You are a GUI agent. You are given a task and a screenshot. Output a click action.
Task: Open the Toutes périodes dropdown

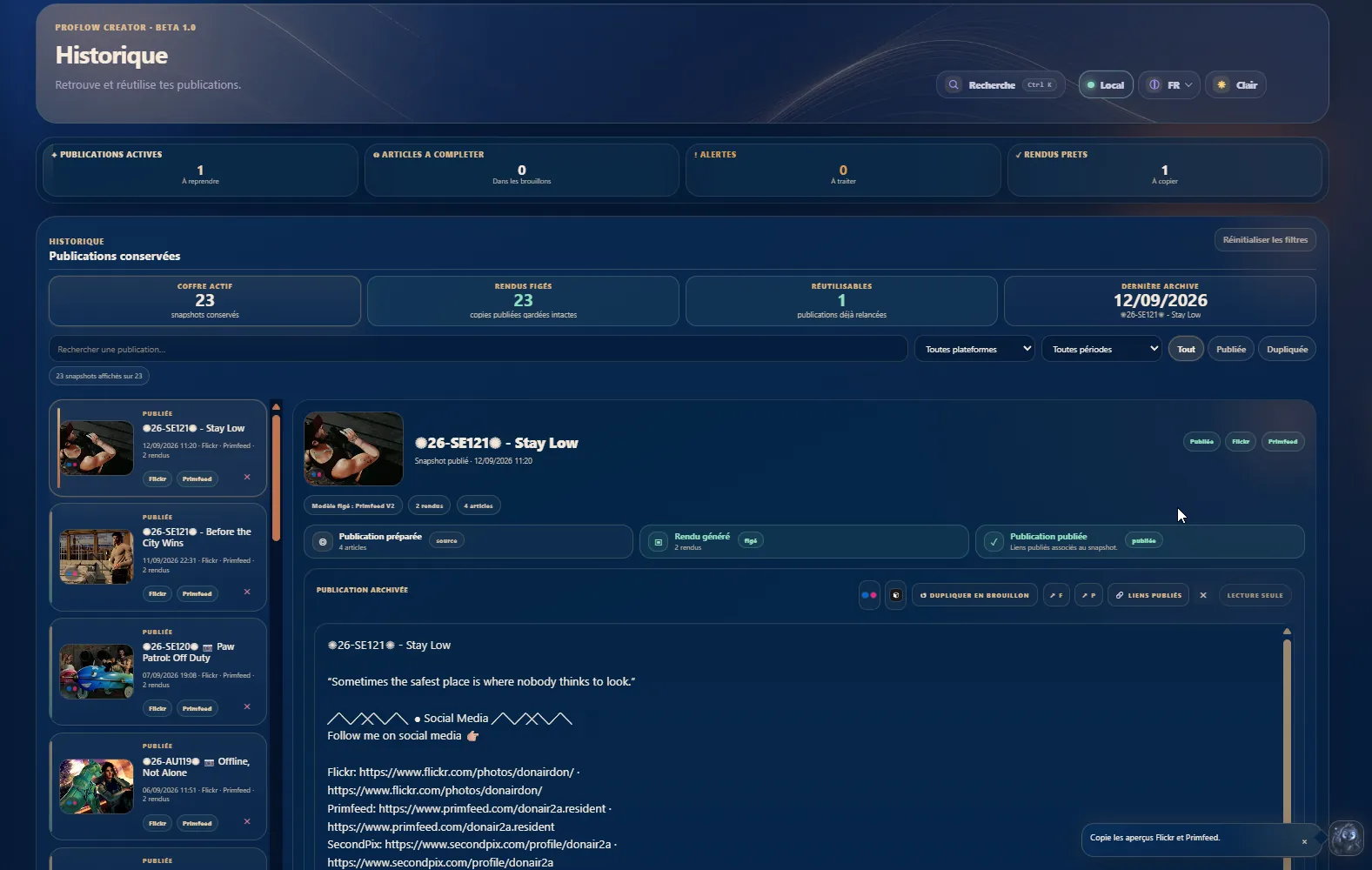tap(1101, 349)
